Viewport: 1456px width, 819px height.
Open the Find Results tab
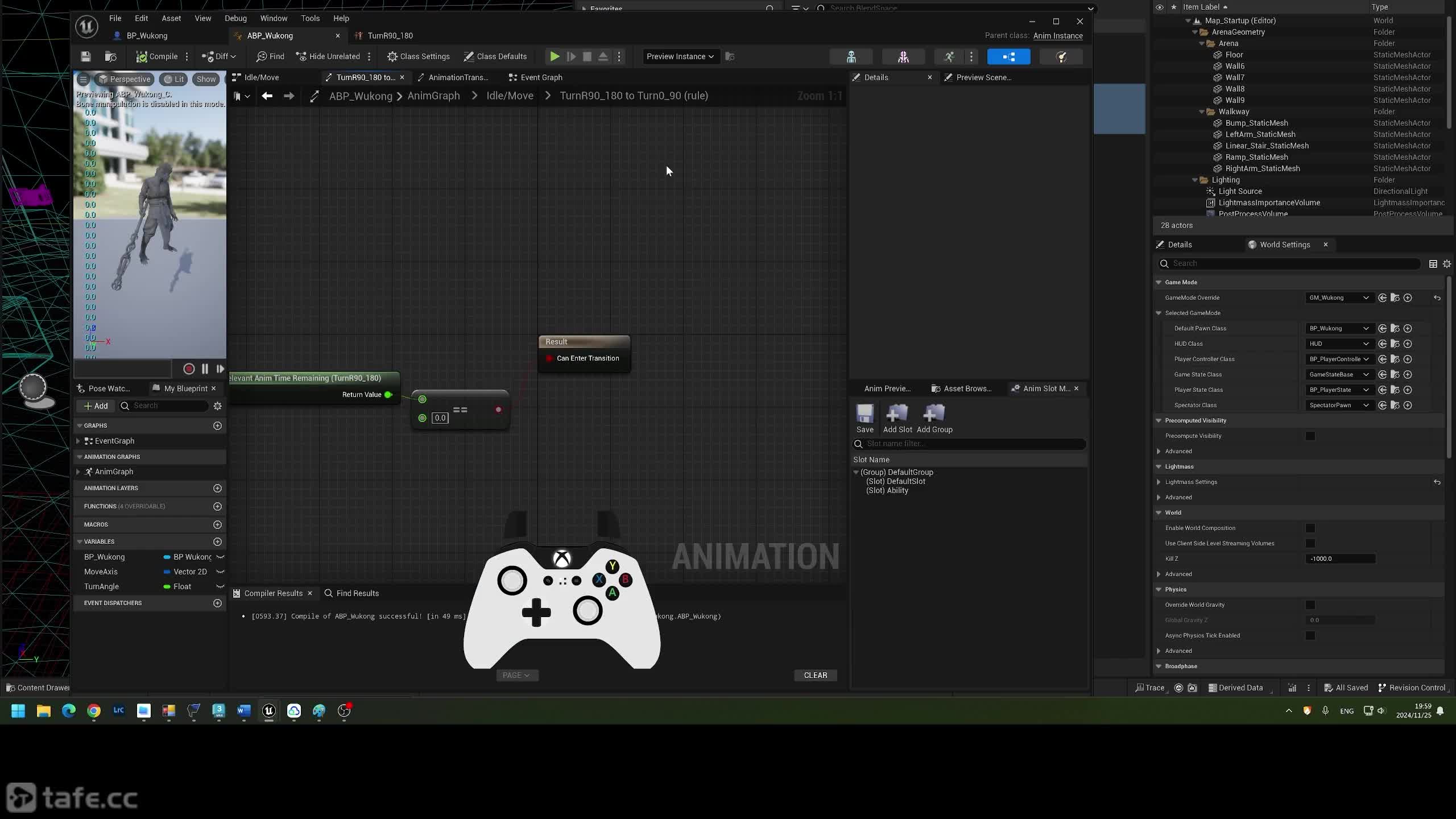coord(351,593)
